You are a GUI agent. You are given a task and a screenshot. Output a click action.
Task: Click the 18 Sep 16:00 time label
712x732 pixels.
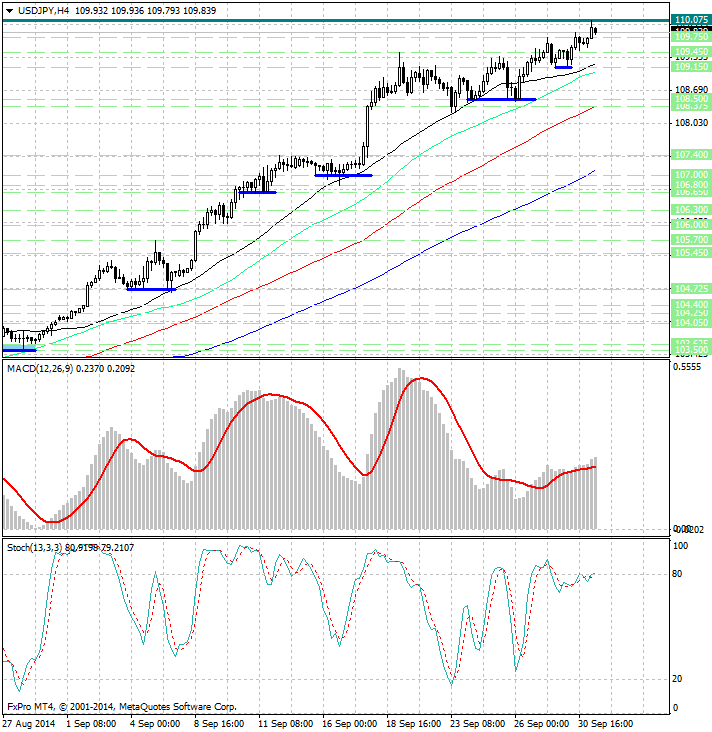(414, 724)
